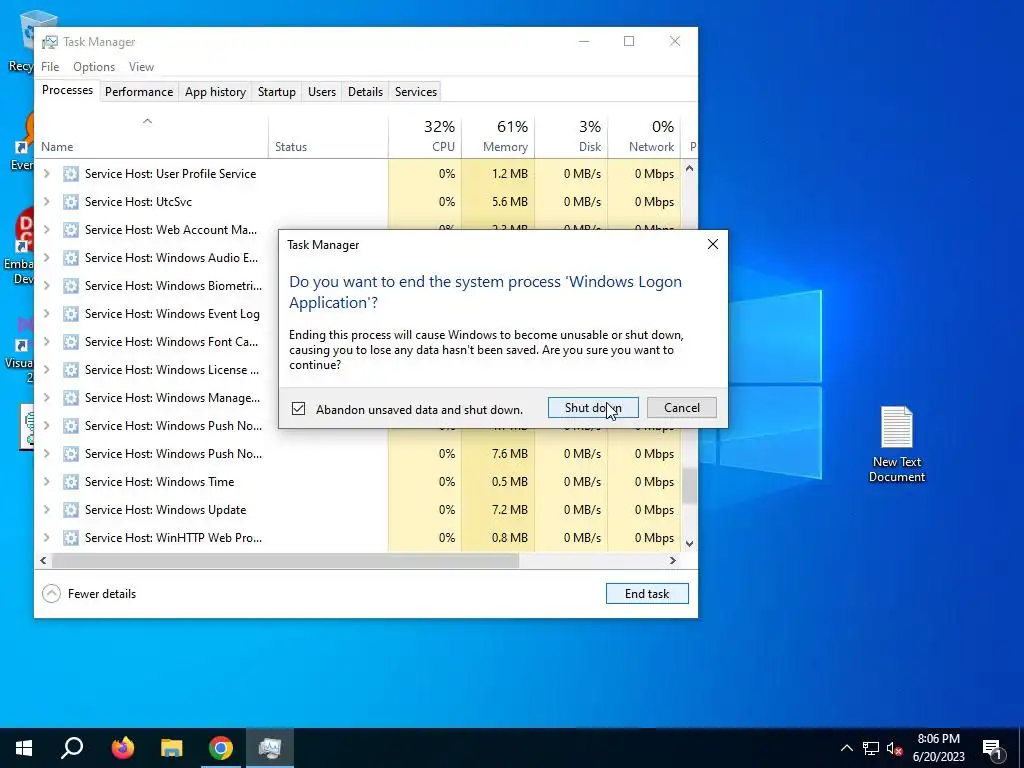Close the Task Manager confirmation dialog
1024x768 pixels.
tap(712, 244)
